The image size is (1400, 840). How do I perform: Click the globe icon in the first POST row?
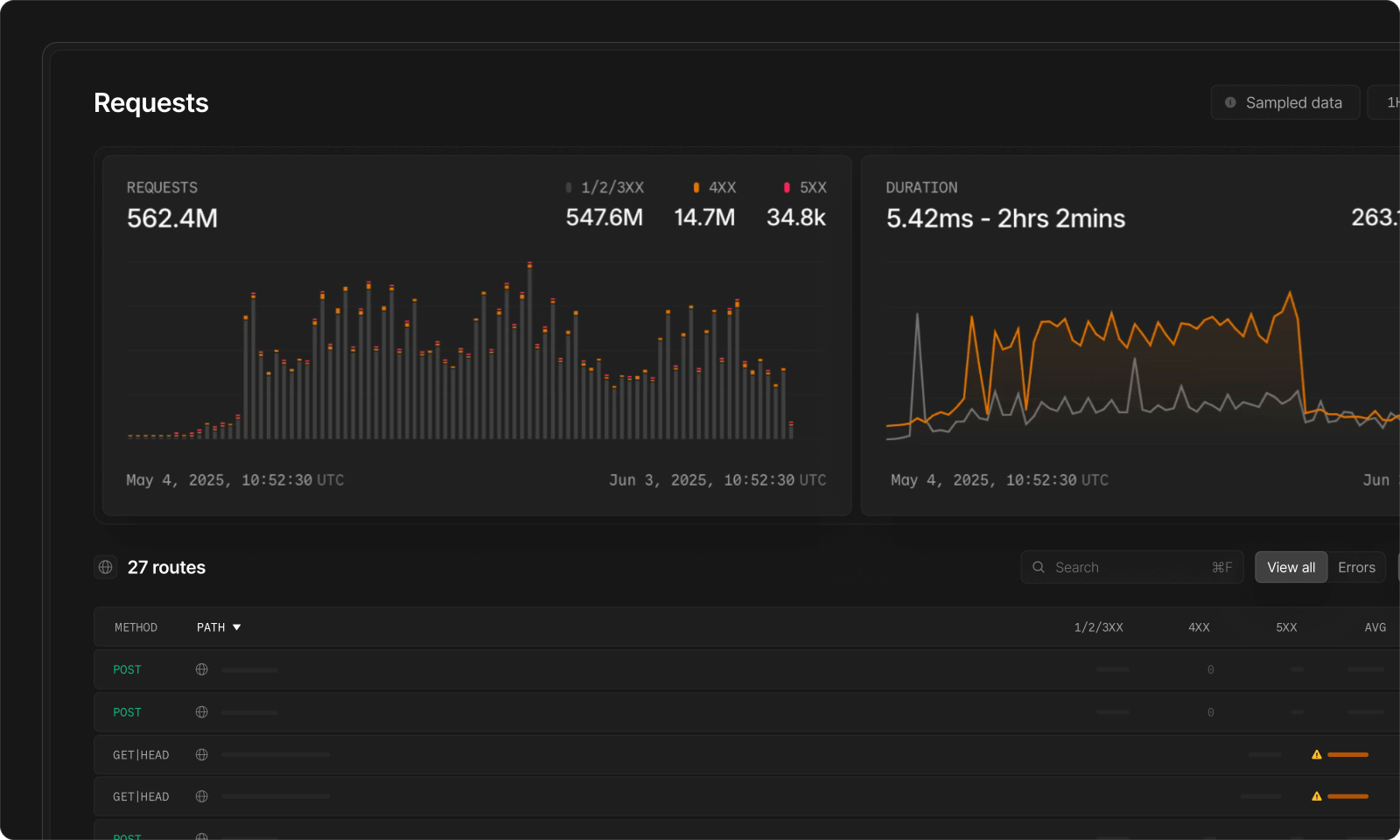click(x=202, y=669)
